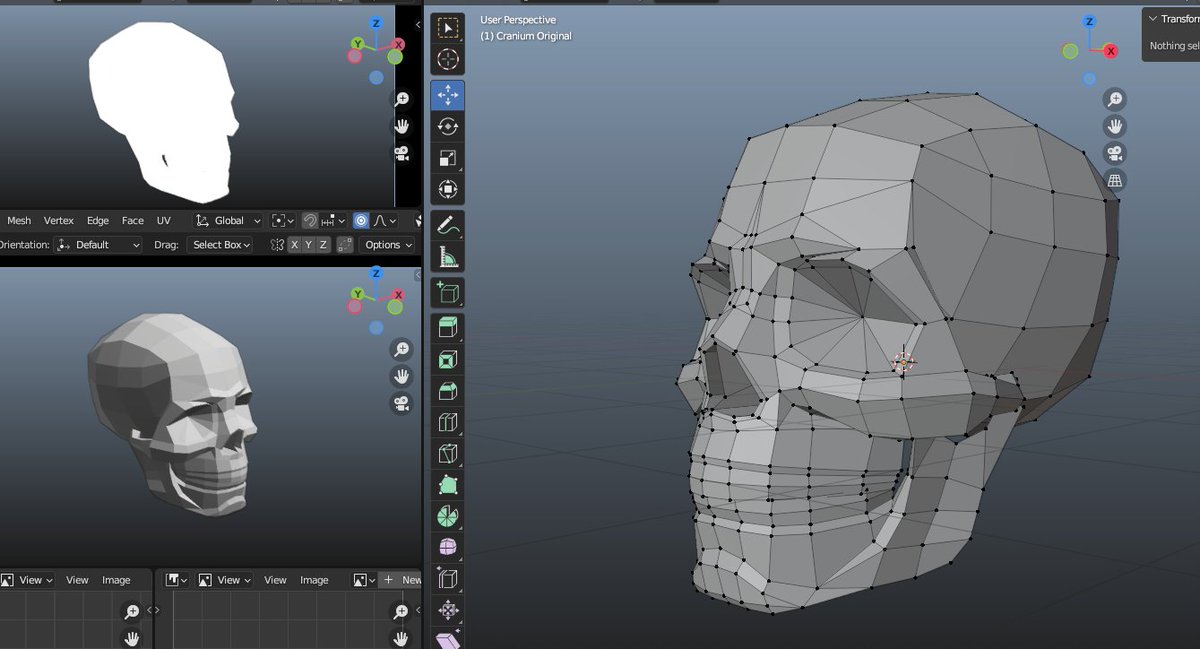Open the Vertex menu
The image size is (1200, 649).
tap(59, 221)
